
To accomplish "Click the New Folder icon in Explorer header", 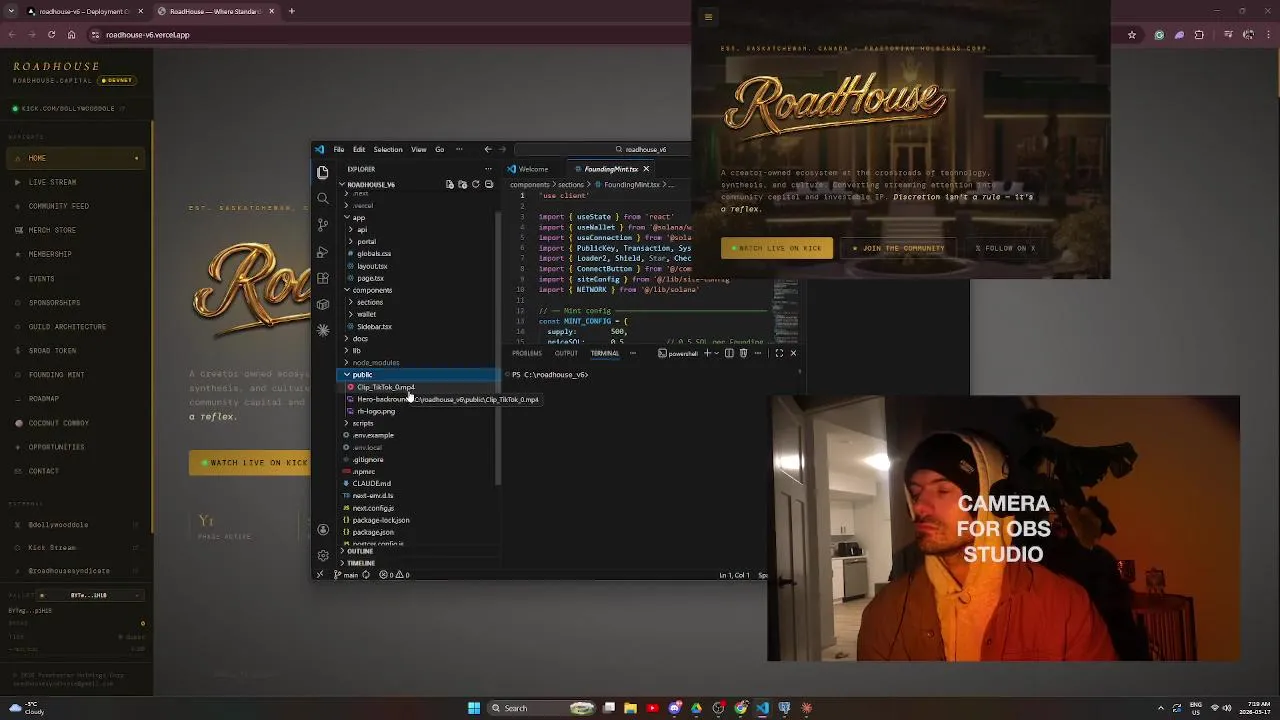I will tap(462, 185).
